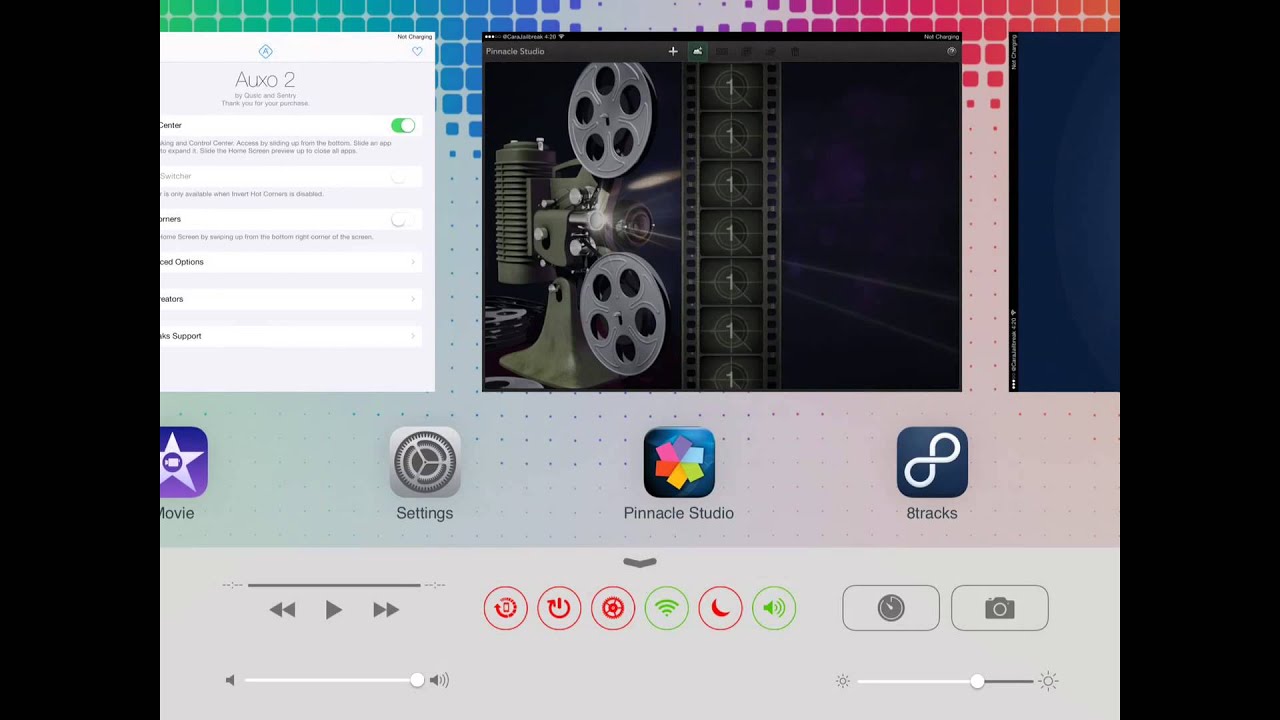Tap the plus icon in Pinnacle Studio
1280x720 pixels.
(x=673, y=51)
